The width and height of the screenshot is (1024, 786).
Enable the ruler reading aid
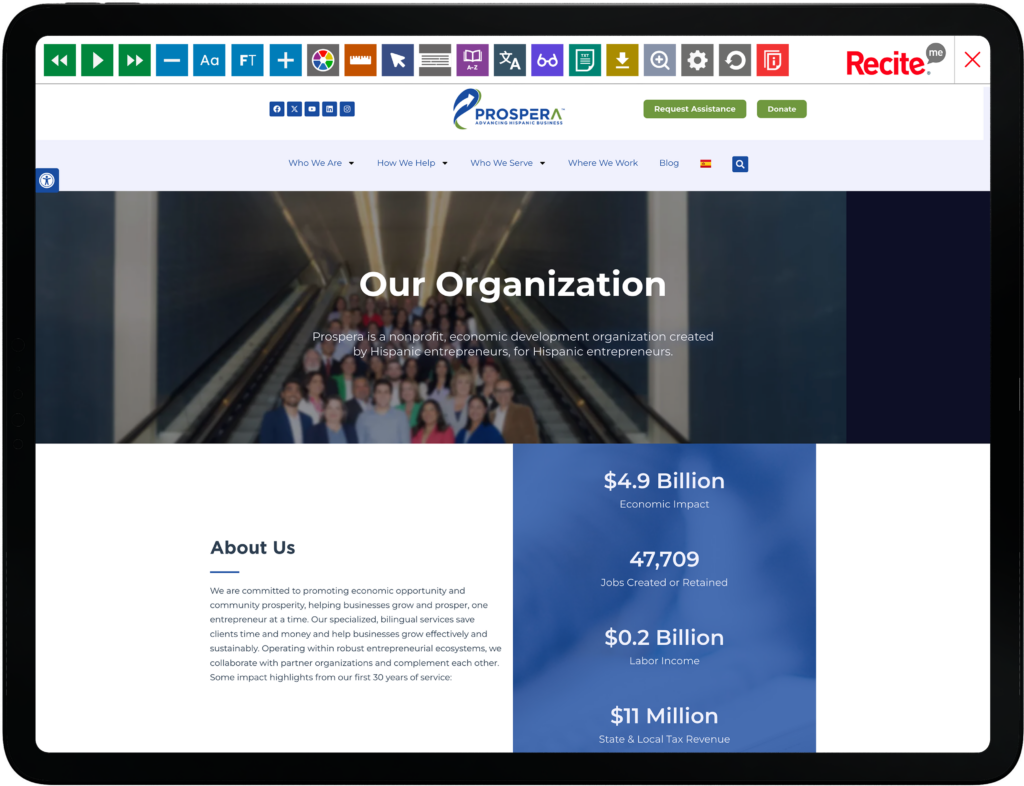click(x=360, y=60)
